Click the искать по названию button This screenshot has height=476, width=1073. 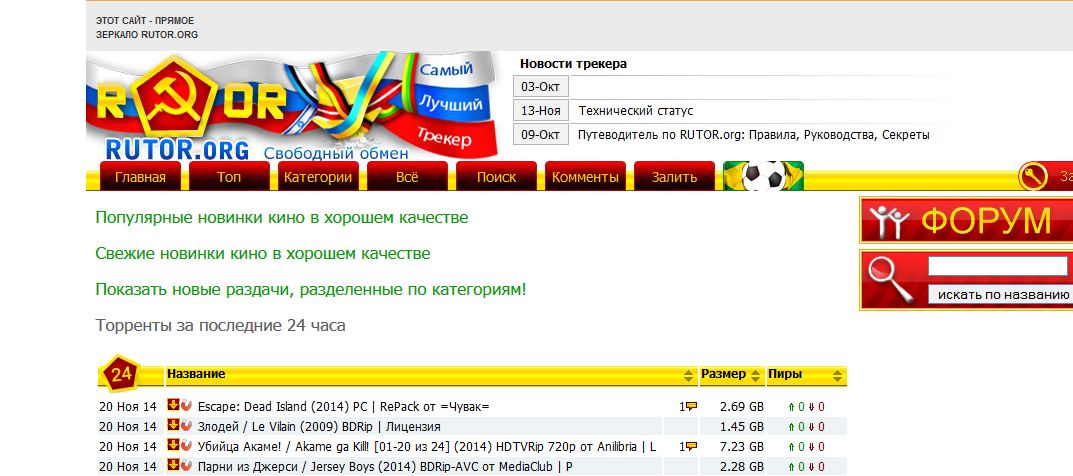pos(1000,295)
